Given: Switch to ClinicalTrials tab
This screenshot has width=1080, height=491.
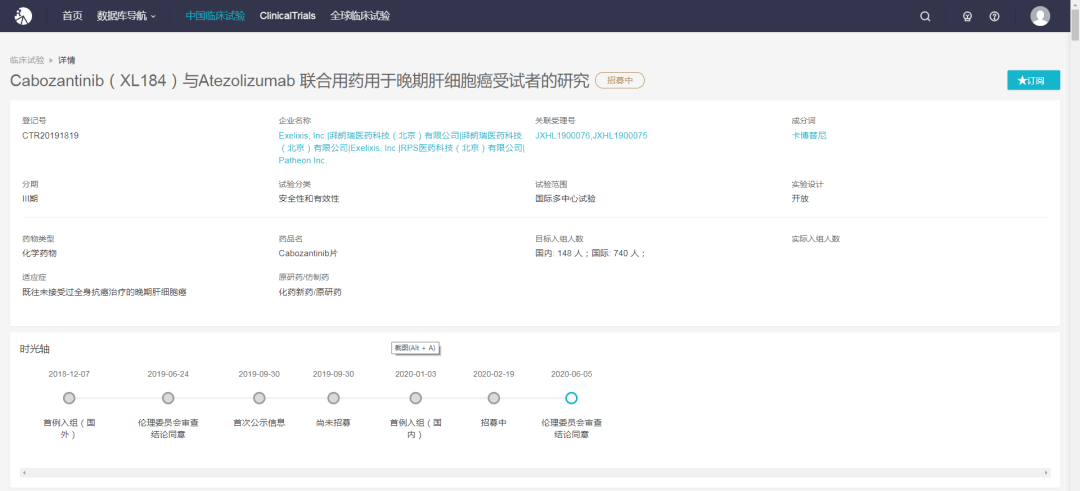Looking at the screenshot, I should pyautogui.click(x=287, y=16).
